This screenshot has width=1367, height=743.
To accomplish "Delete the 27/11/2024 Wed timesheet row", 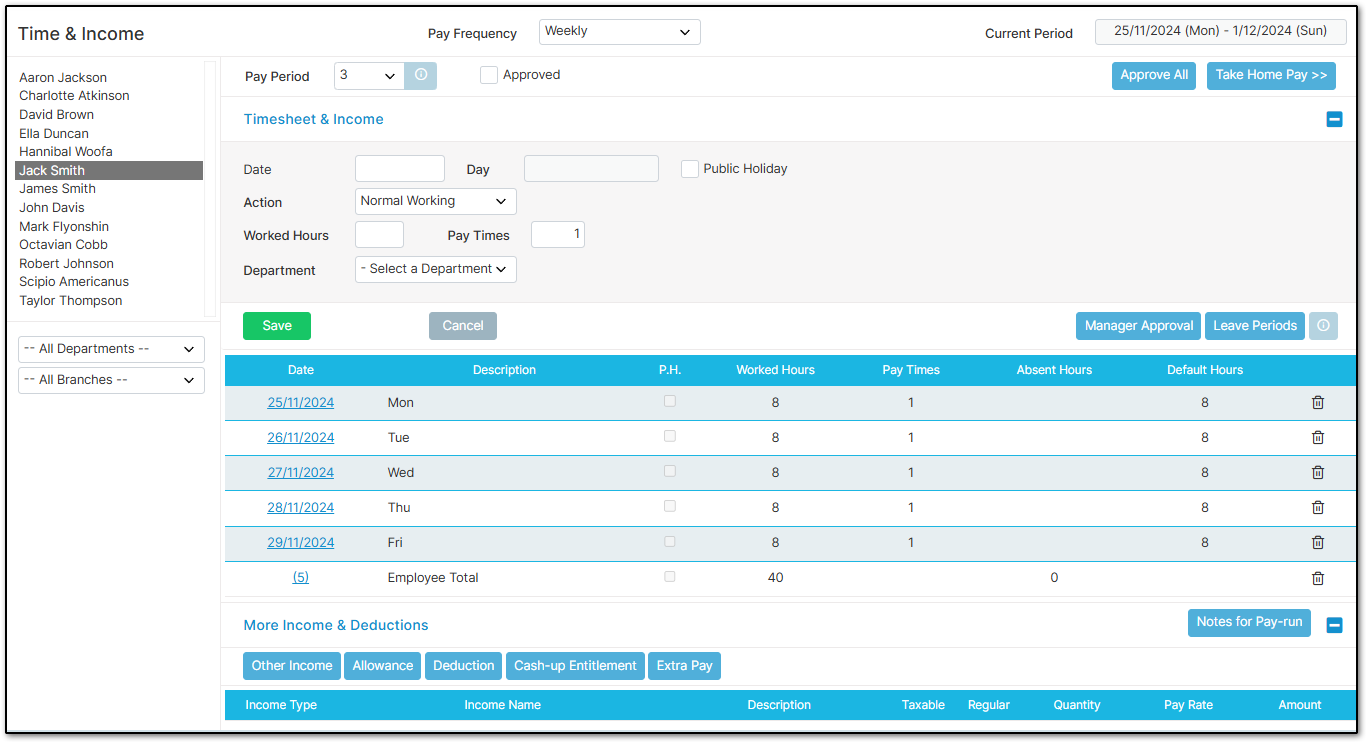I will [1318, 472].
